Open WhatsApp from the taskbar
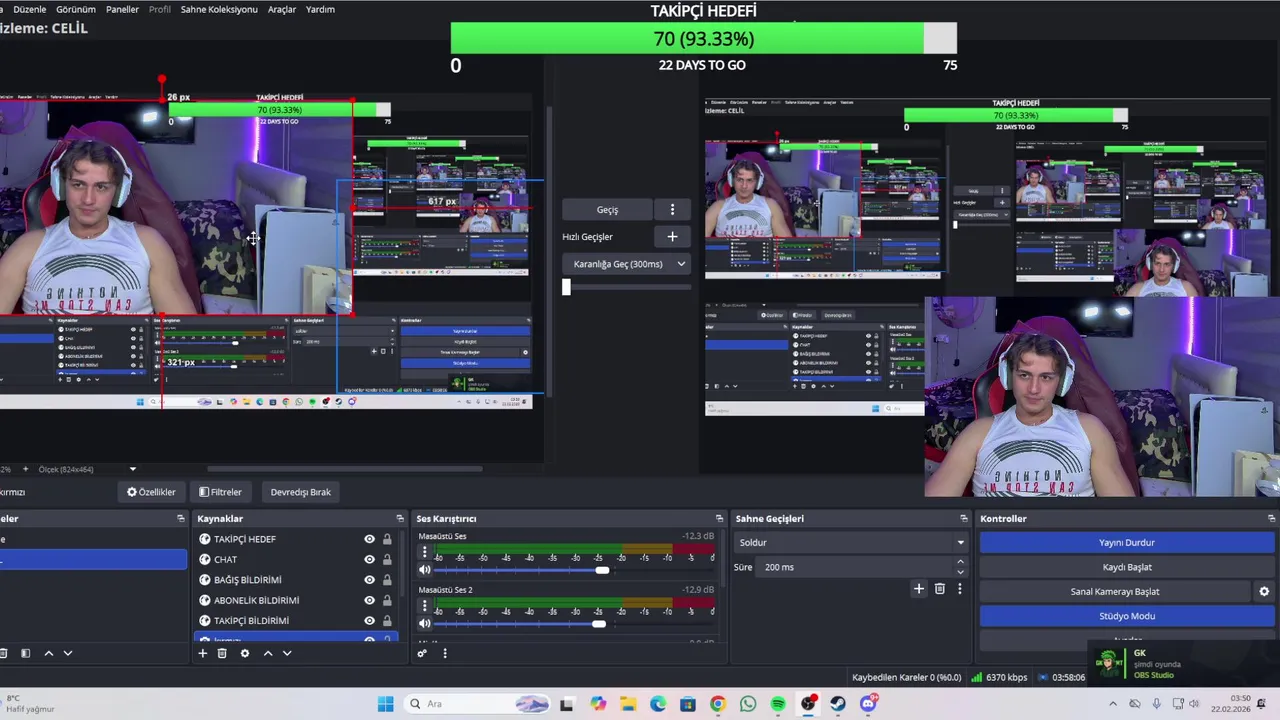The image size is (1280, 720). (748, 704)
